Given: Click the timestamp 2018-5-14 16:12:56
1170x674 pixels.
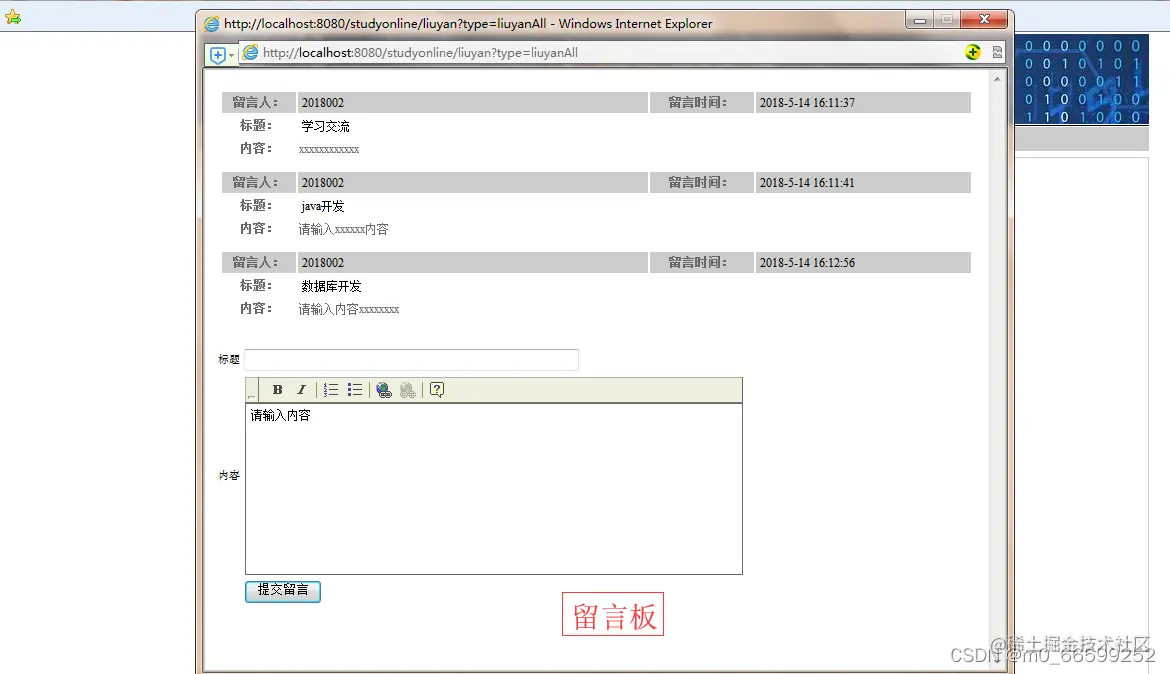Looking at the screenshot, I should (807, 263).
